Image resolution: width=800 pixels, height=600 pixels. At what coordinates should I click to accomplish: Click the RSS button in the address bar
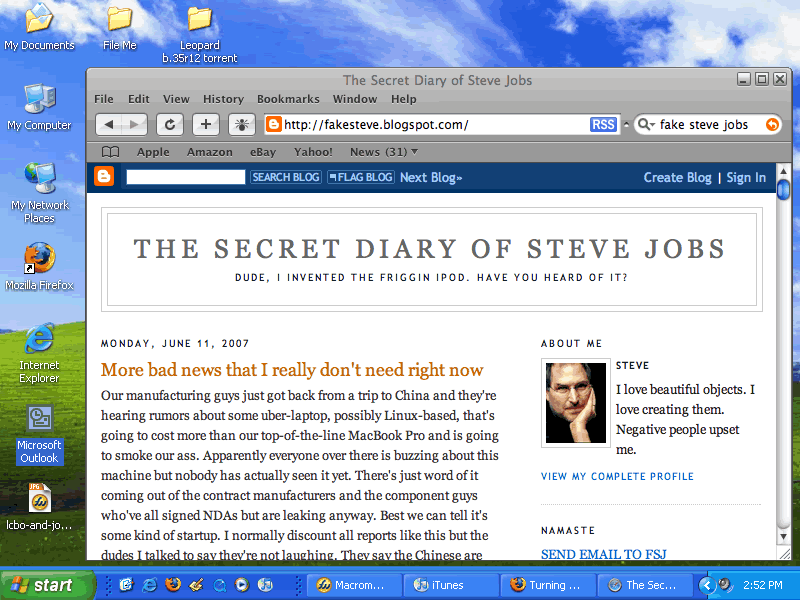[x=603, y=124]
